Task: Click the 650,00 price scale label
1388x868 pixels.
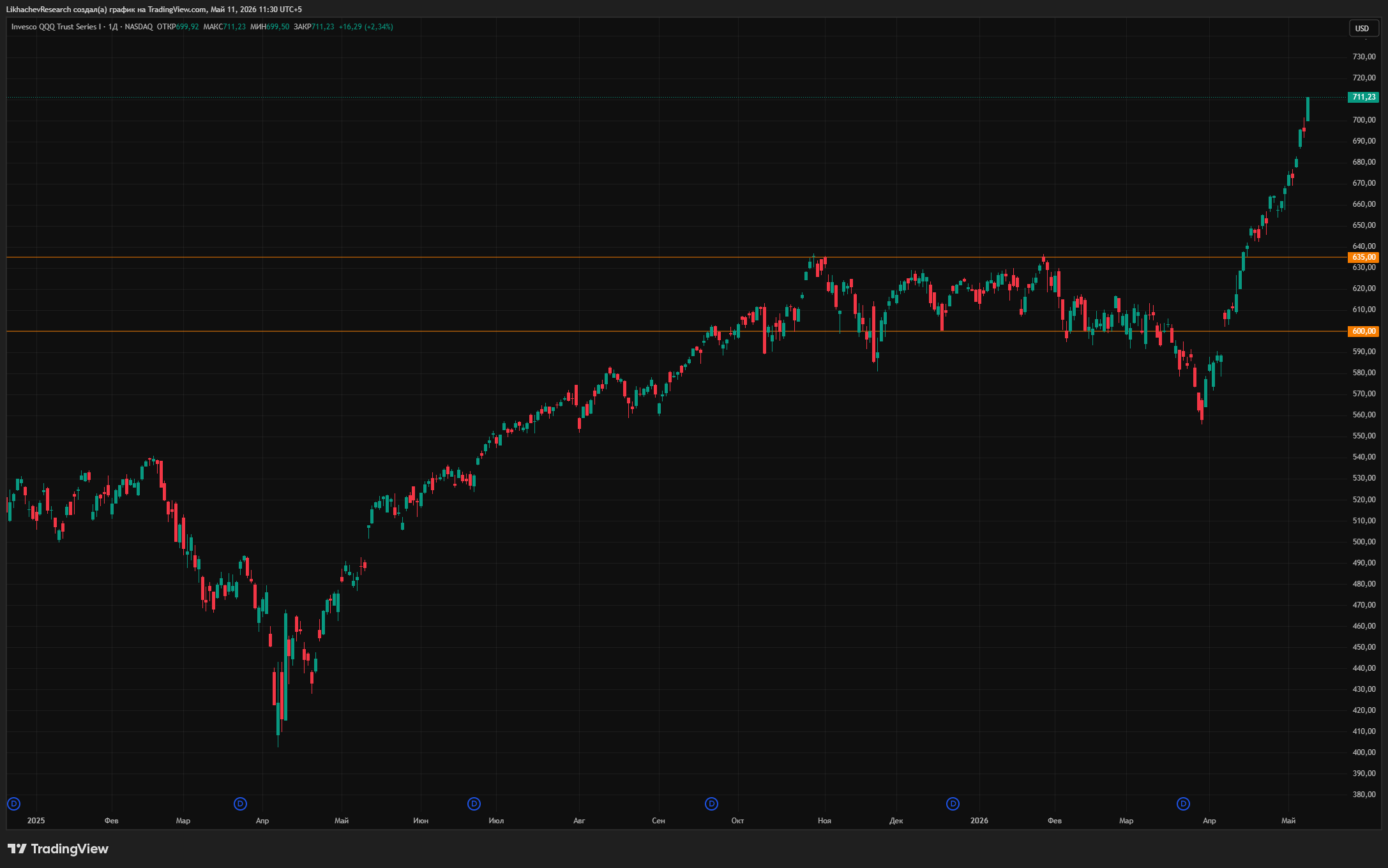Action: (1364, 225)
